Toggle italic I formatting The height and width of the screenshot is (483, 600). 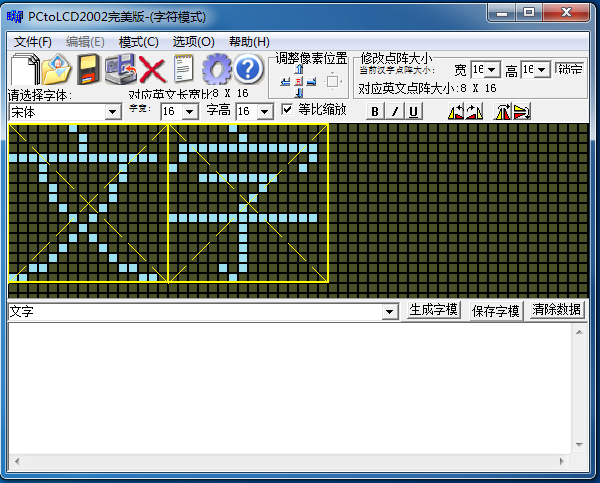(395, 112)
